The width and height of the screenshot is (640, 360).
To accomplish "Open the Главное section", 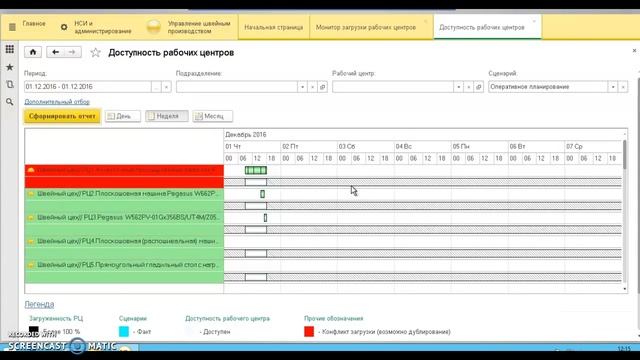I will pyautogui.click(x=34, y=24).
